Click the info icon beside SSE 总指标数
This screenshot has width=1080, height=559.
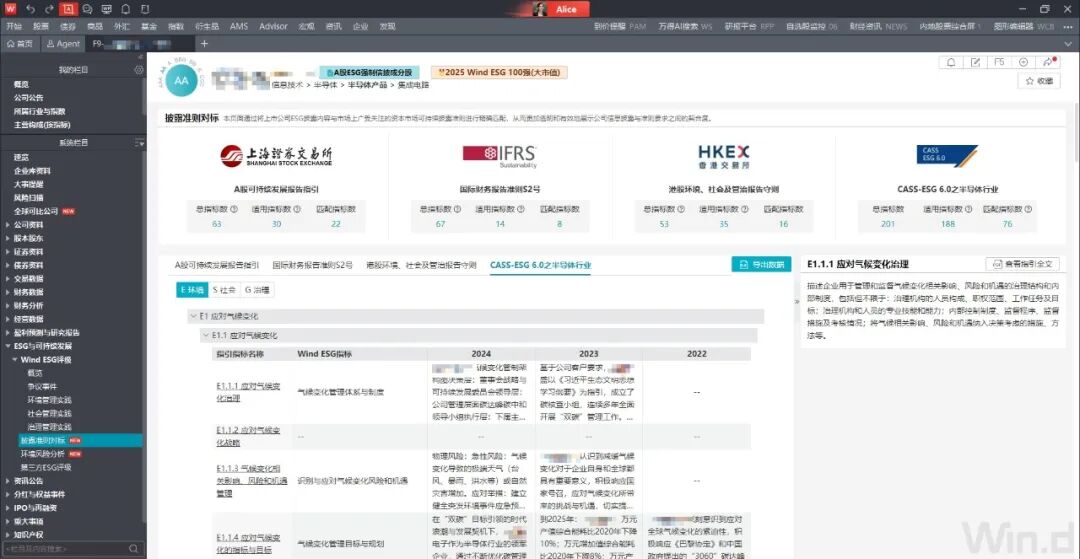pos(233,209)
